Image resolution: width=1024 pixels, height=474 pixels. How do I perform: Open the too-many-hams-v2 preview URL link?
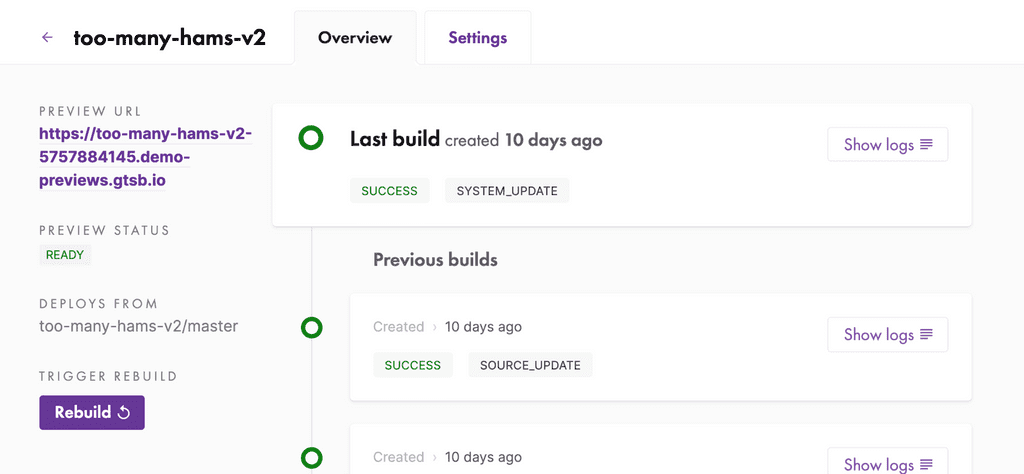(x=145, y=157)
